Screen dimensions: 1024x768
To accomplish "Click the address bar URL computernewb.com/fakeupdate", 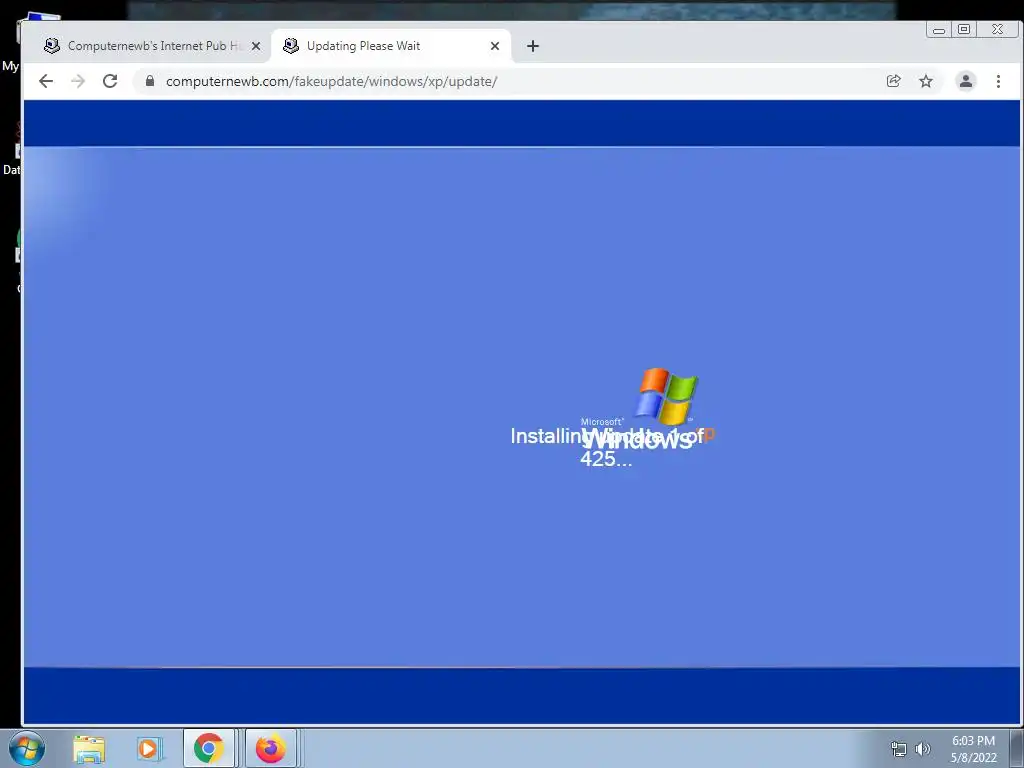I will click(x=331, y=81).
